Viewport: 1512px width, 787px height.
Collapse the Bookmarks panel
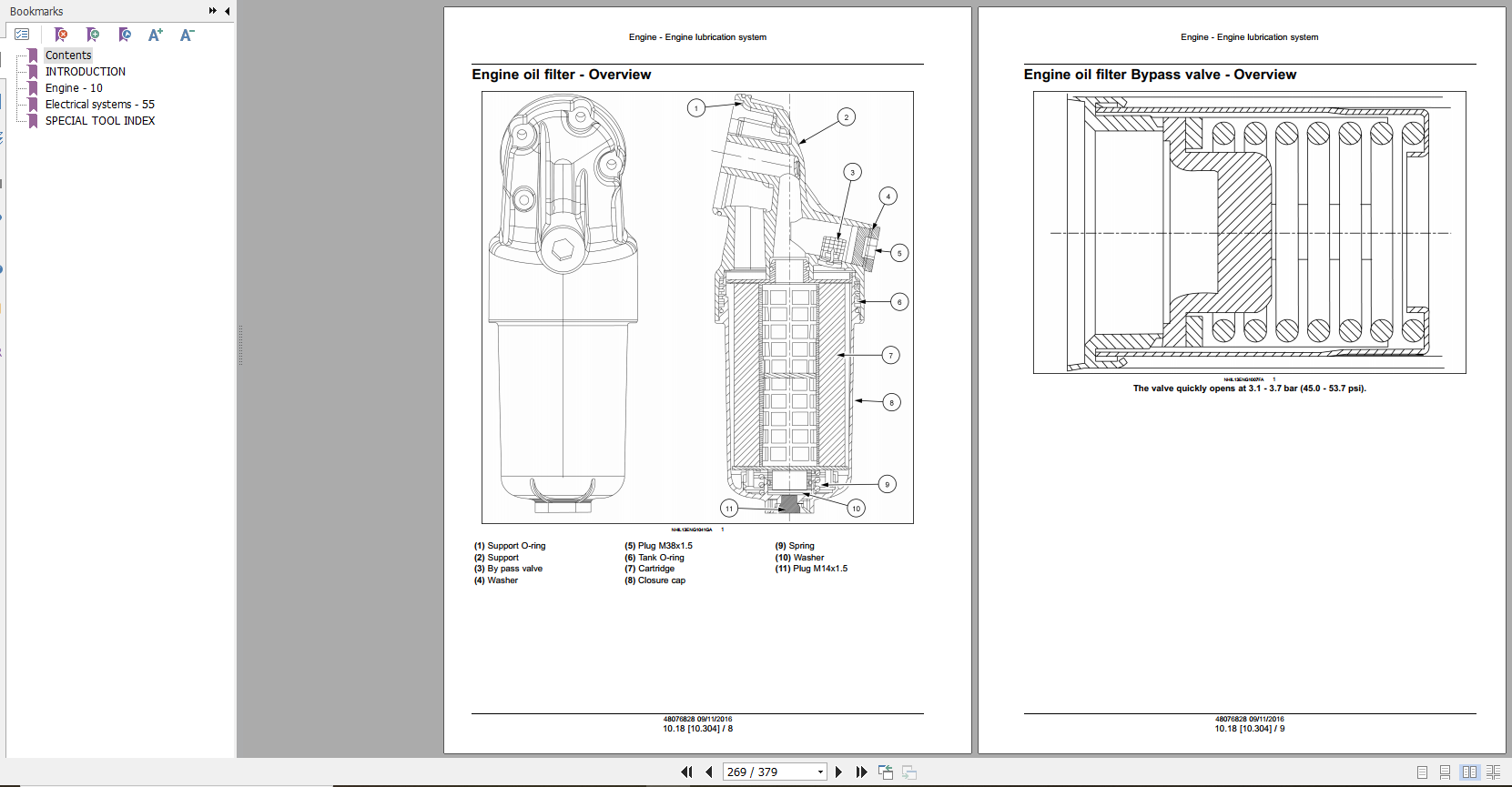[x=227, y=11]
